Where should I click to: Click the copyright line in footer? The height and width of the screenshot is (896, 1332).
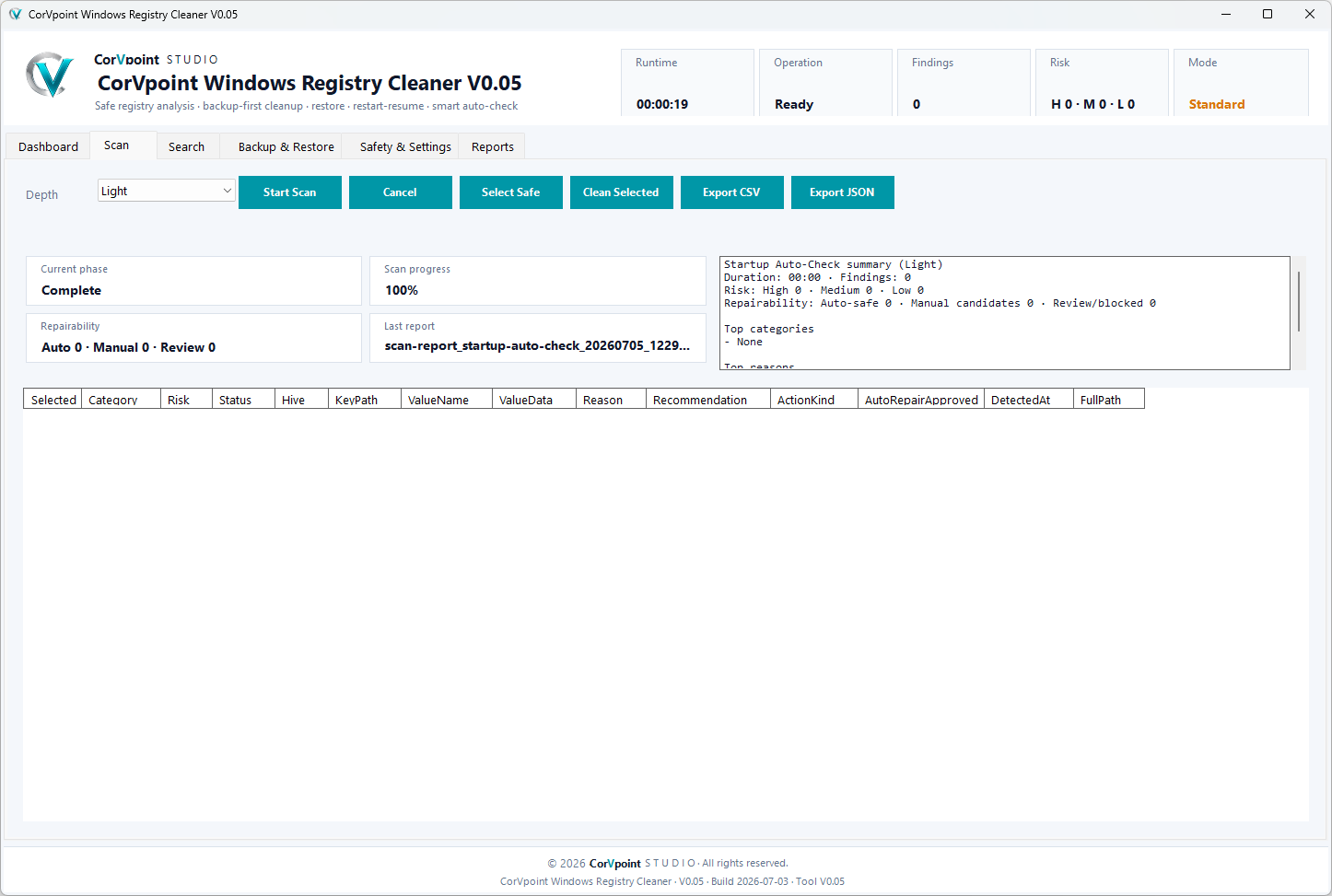tap(668, 863)
